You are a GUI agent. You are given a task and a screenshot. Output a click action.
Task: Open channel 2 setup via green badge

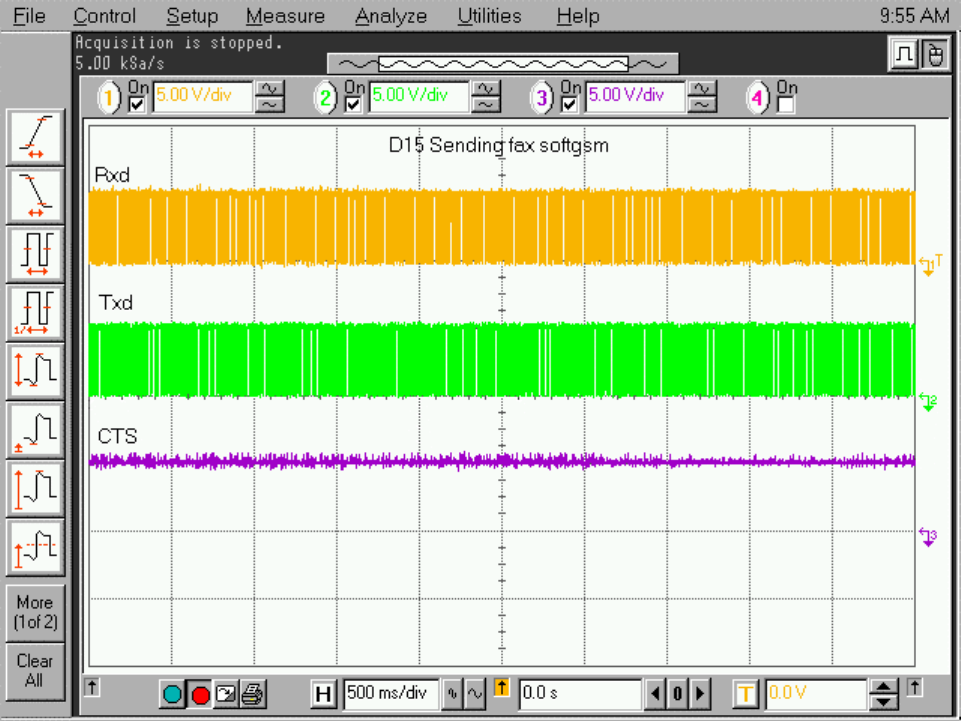click(x=325, y=98)
